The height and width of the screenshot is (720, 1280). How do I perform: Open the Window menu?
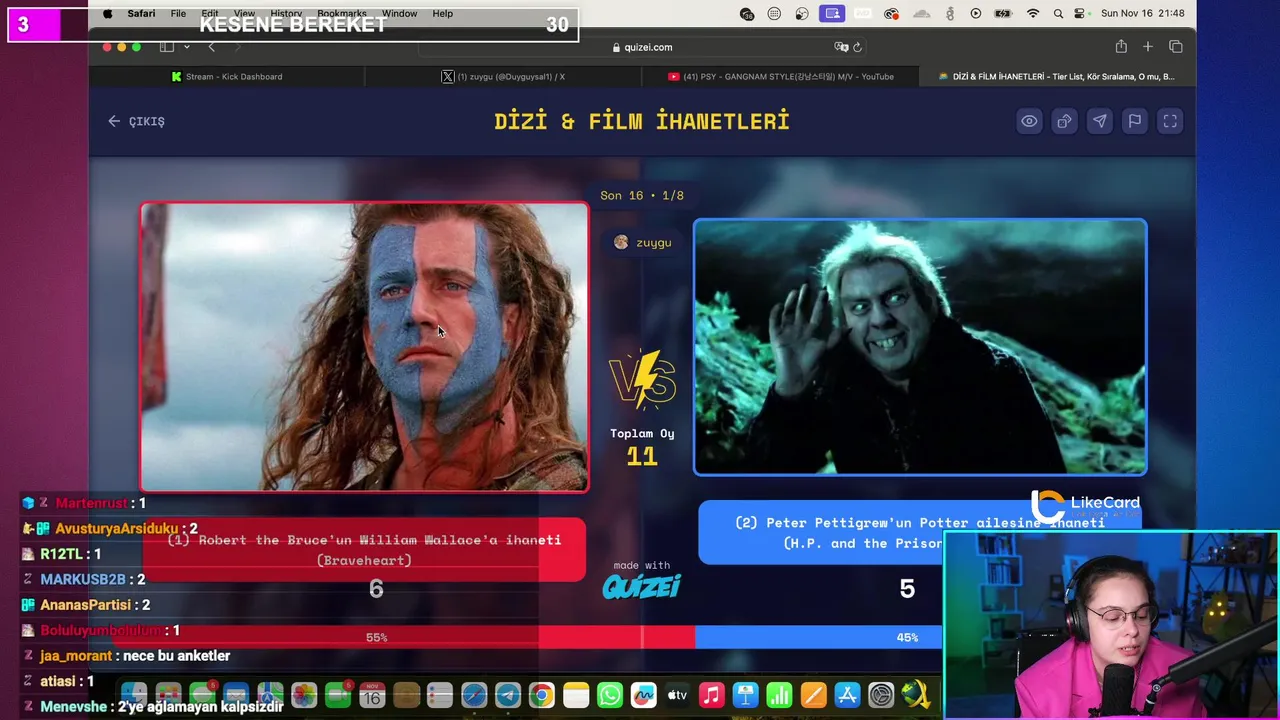(x=399, y=13)
